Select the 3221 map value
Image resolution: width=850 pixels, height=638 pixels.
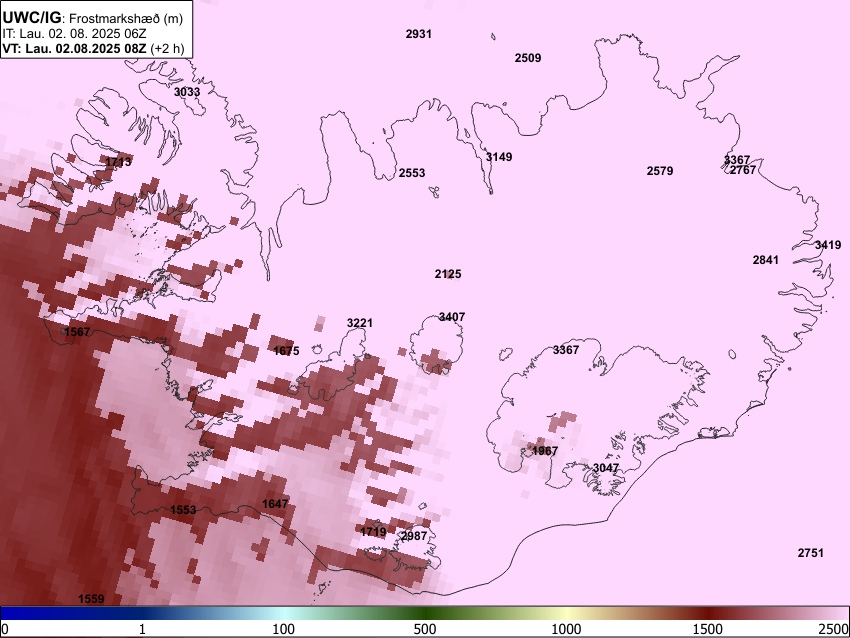[360, 324]
